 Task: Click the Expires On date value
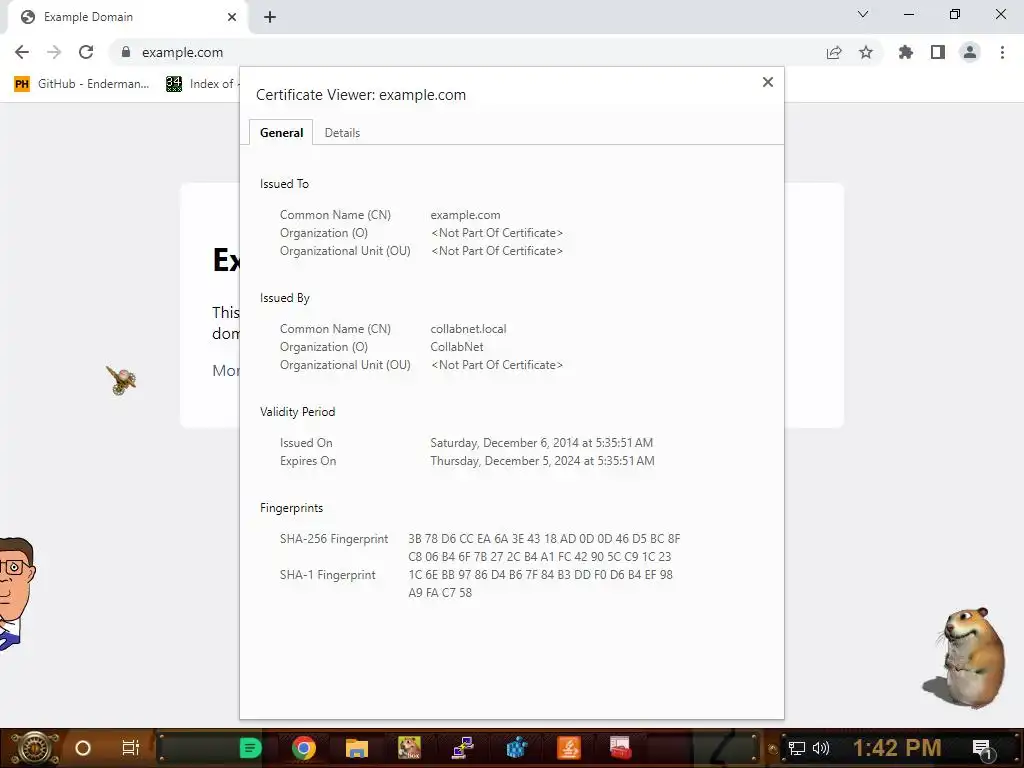[542, 461]
